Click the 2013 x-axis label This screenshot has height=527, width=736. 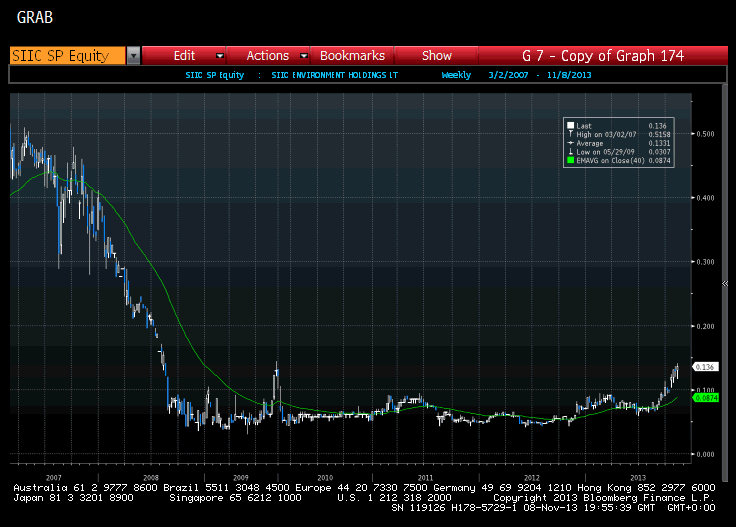coord(637,478)
